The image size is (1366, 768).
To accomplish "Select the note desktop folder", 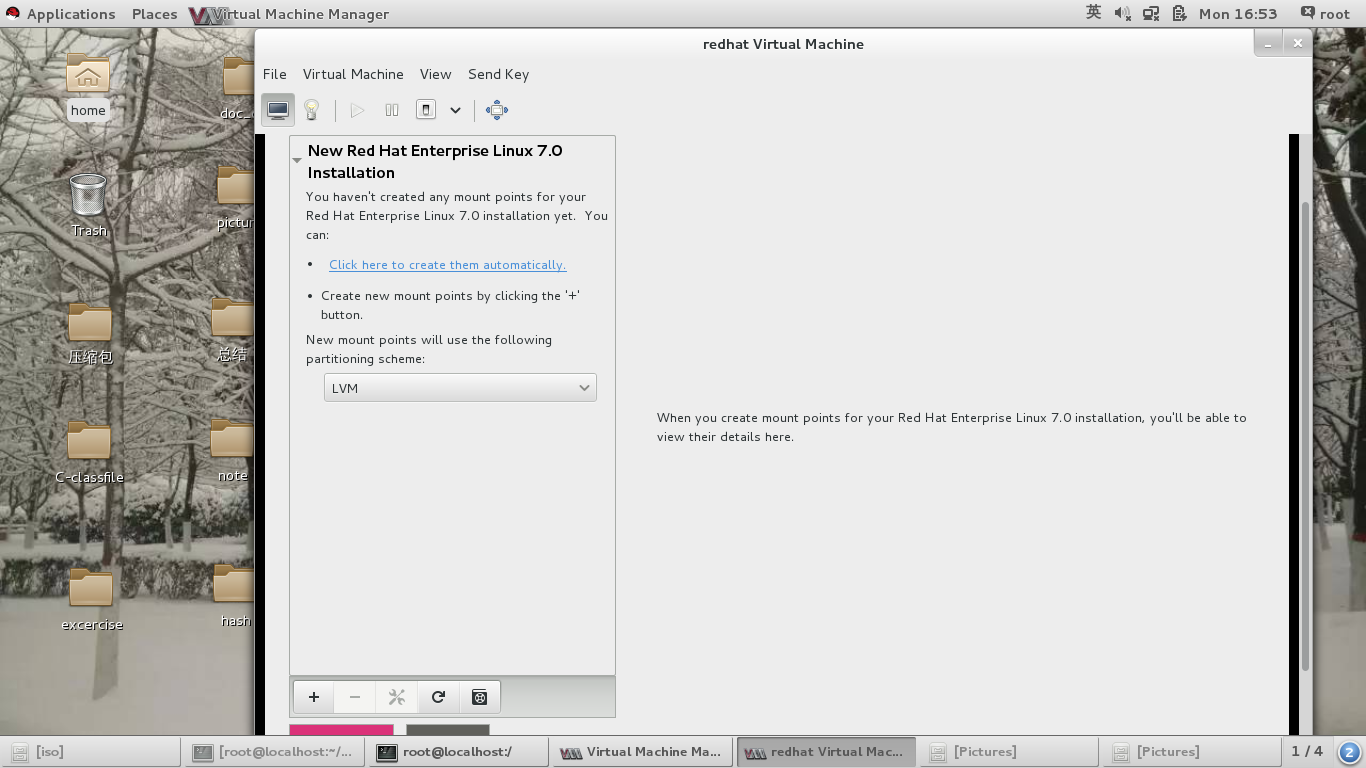I will (x=233, y=452).
